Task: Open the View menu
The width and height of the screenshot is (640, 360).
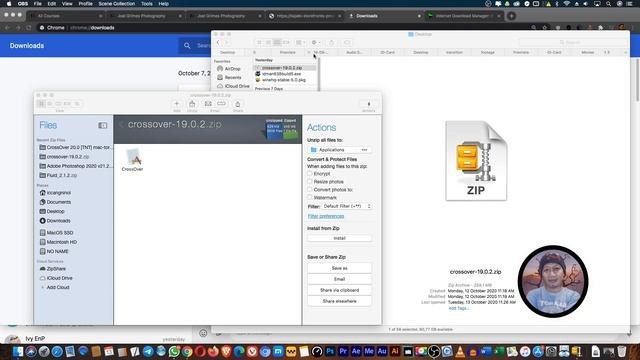Action: tap(67, 4)
